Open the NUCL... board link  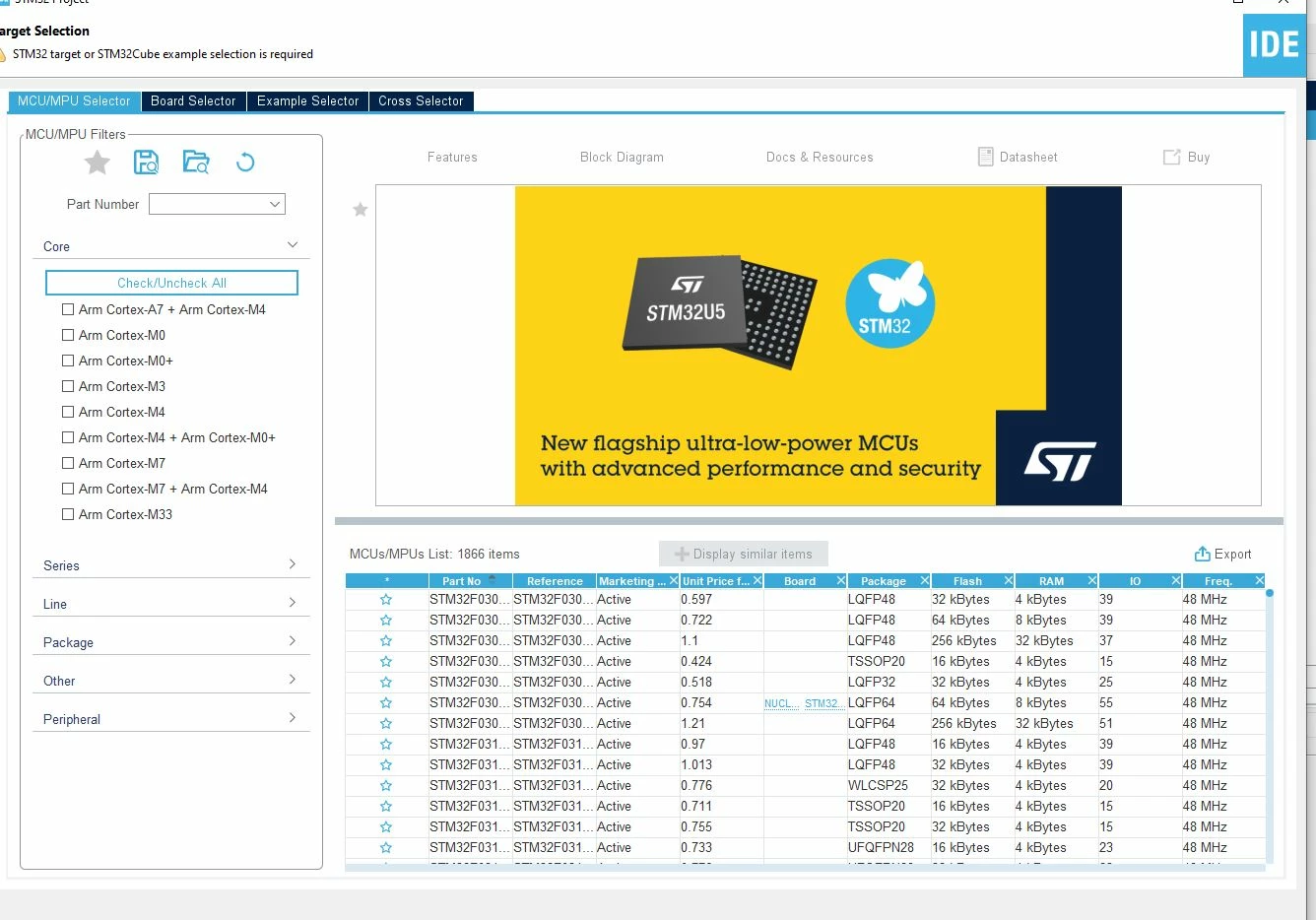tap(781, 703)
